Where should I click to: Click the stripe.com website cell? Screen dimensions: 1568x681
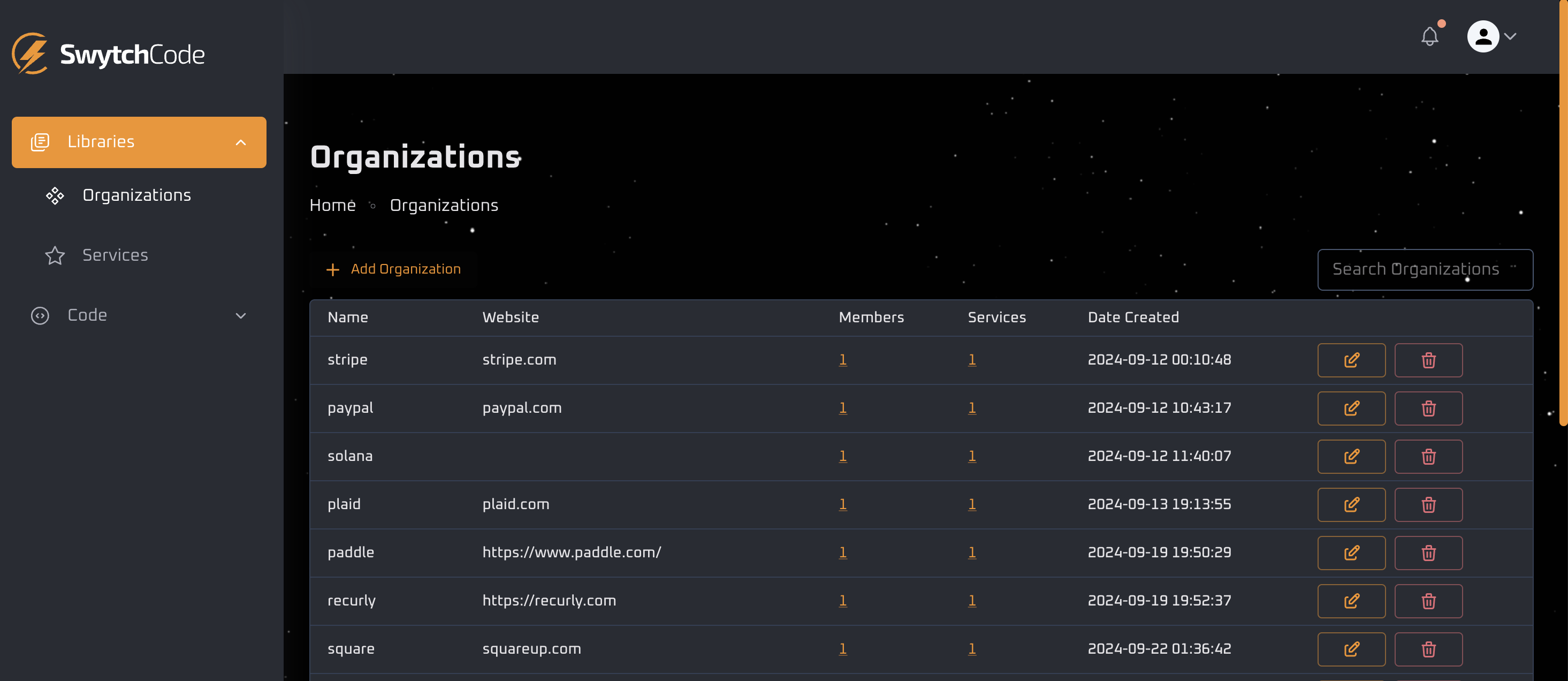tap(519, 359)
